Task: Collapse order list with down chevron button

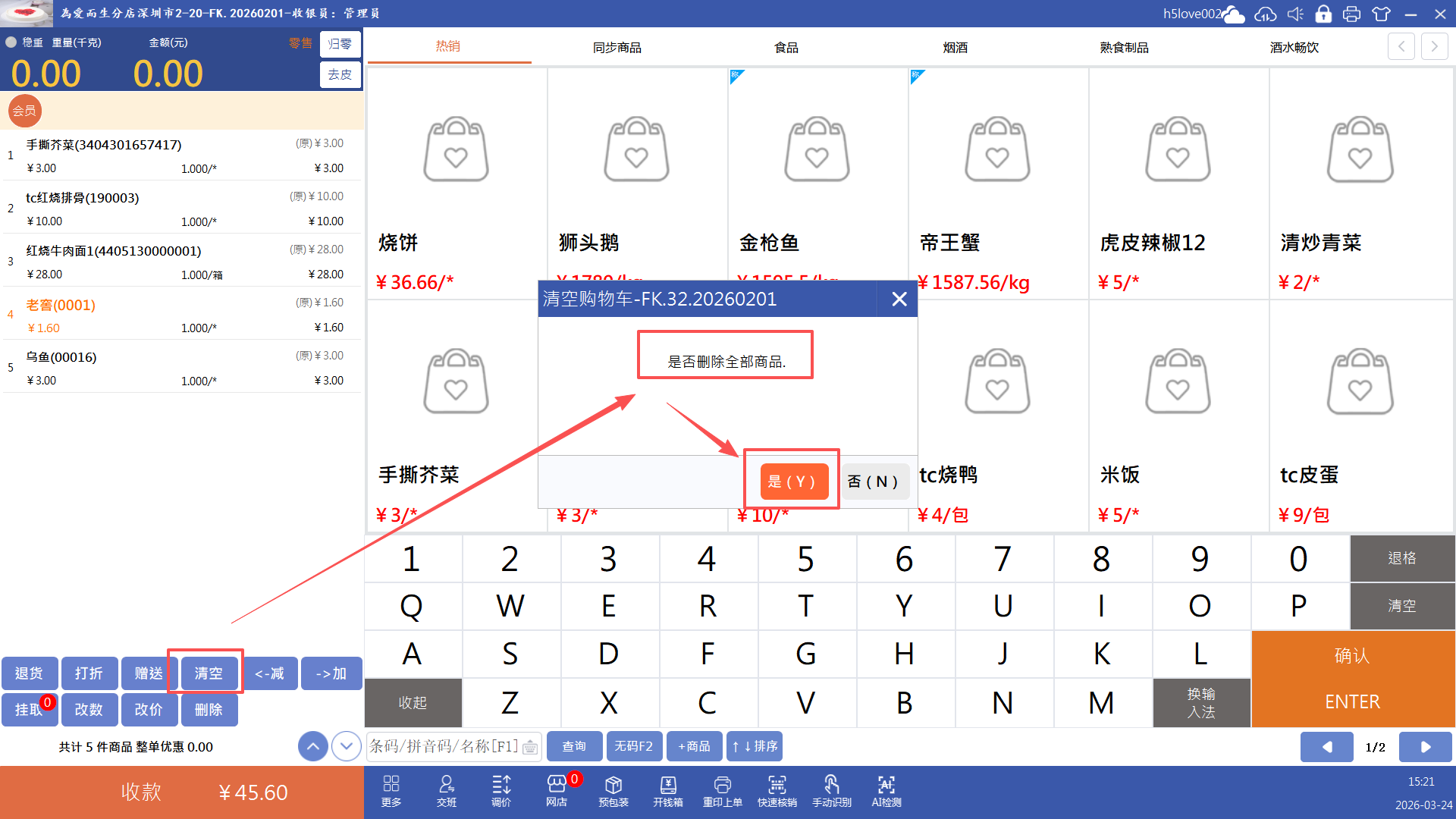Action: (x=347, y=747)
